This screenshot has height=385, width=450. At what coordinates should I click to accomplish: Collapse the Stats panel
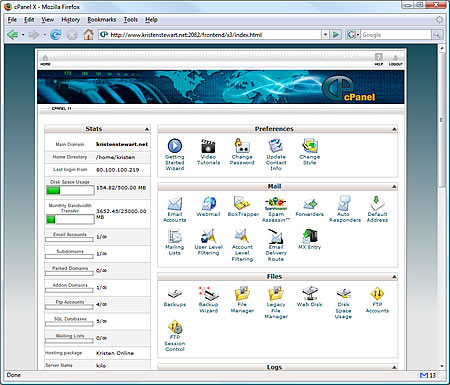click(147, 129)
